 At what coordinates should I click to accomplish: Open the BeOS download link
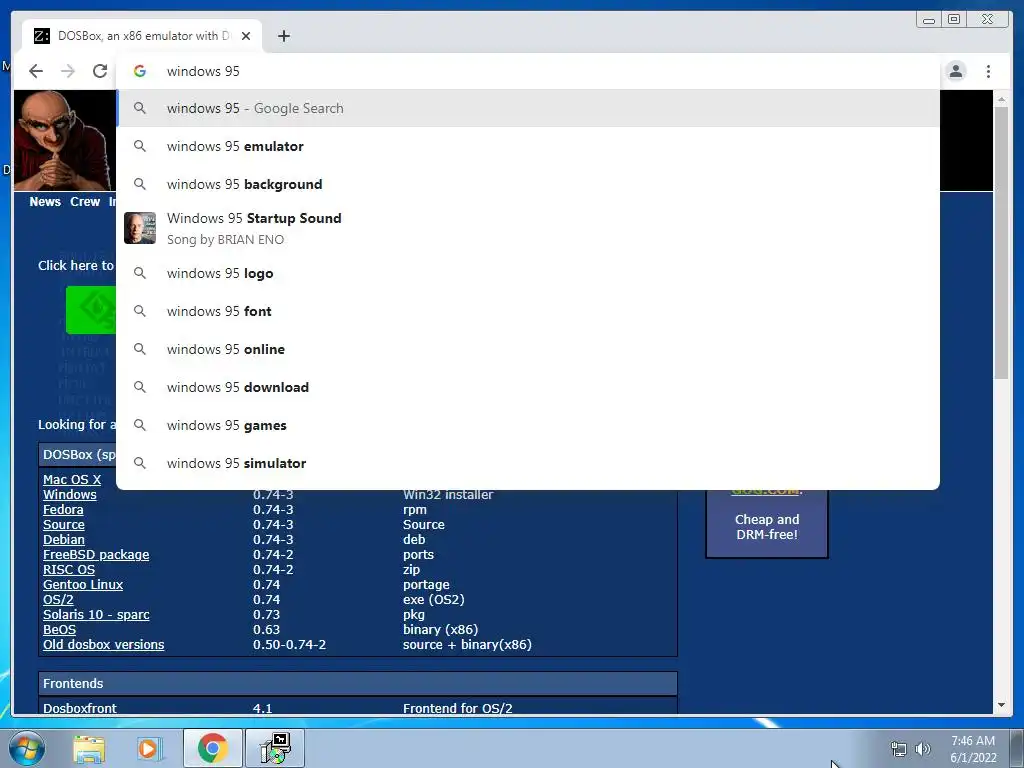59,630
